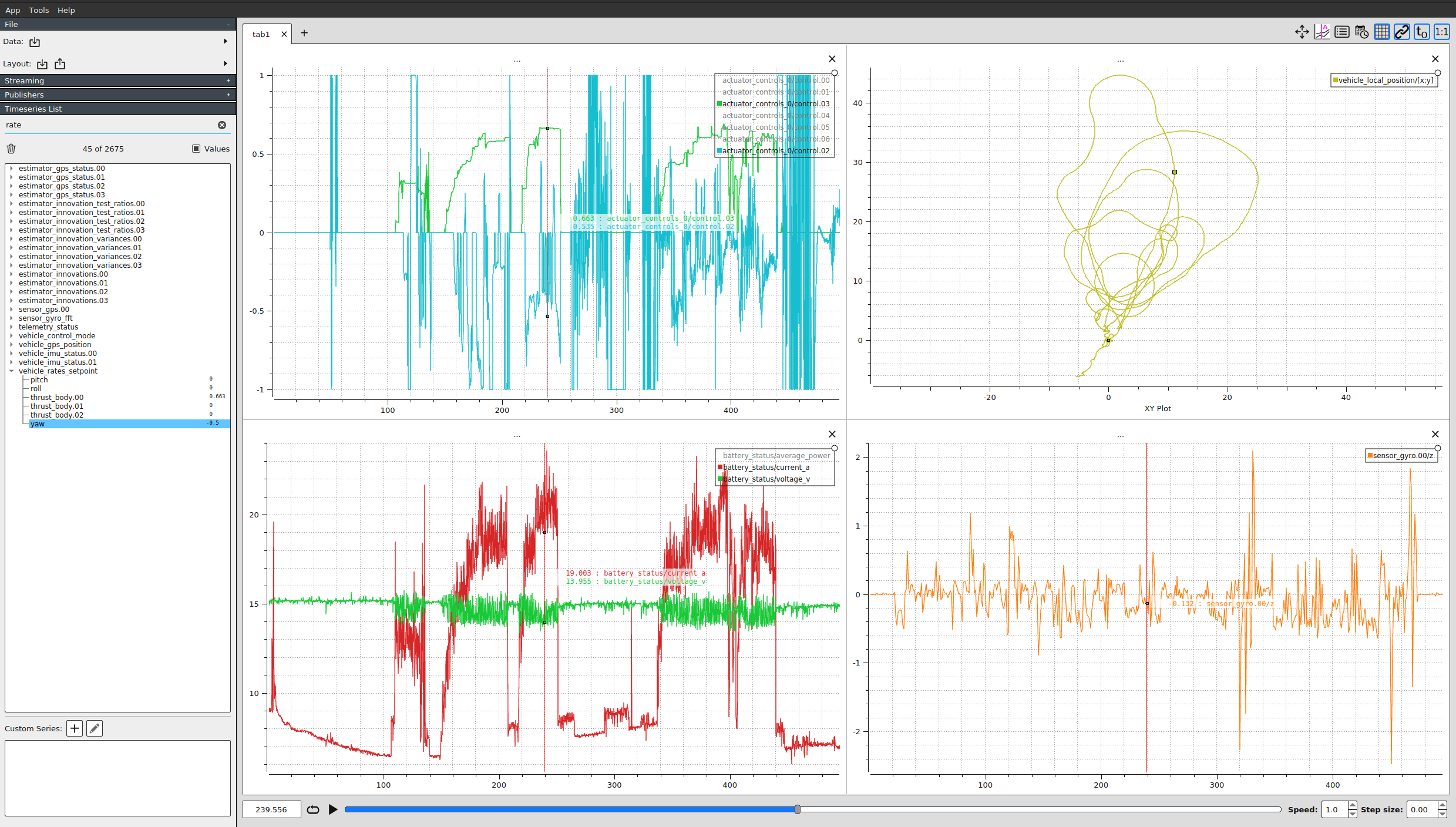Viewport: 1456px width, 827px height.
Task: Collapse the vehicle_rates_setpoint tree node
Action: [x=11, y=371]
